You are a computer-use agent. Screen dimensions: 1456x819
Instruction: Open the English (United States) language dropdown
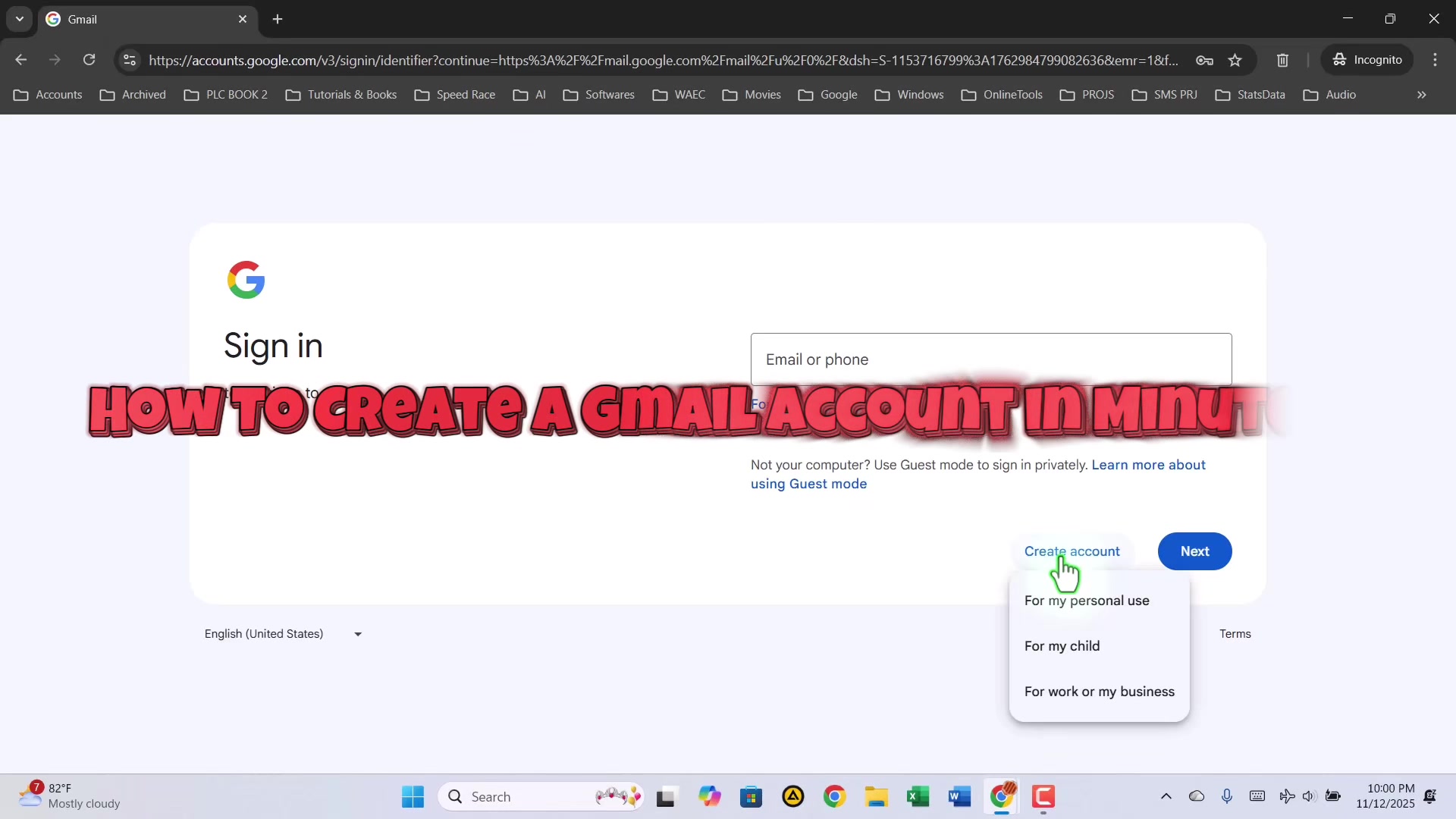point(283,634)
